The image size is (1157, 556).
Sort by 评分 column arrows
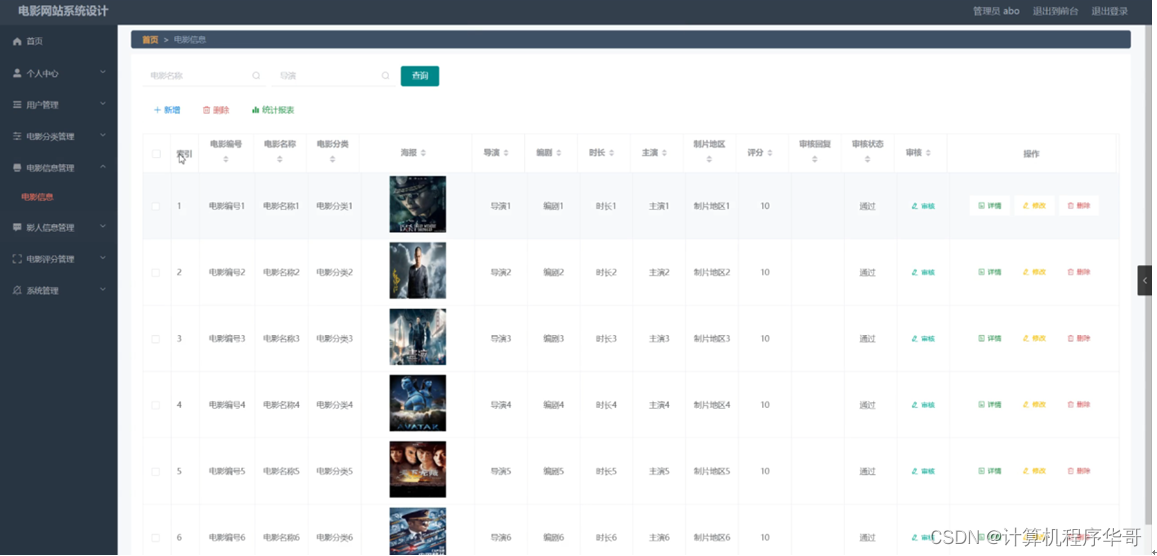click(x=770, y=153)
